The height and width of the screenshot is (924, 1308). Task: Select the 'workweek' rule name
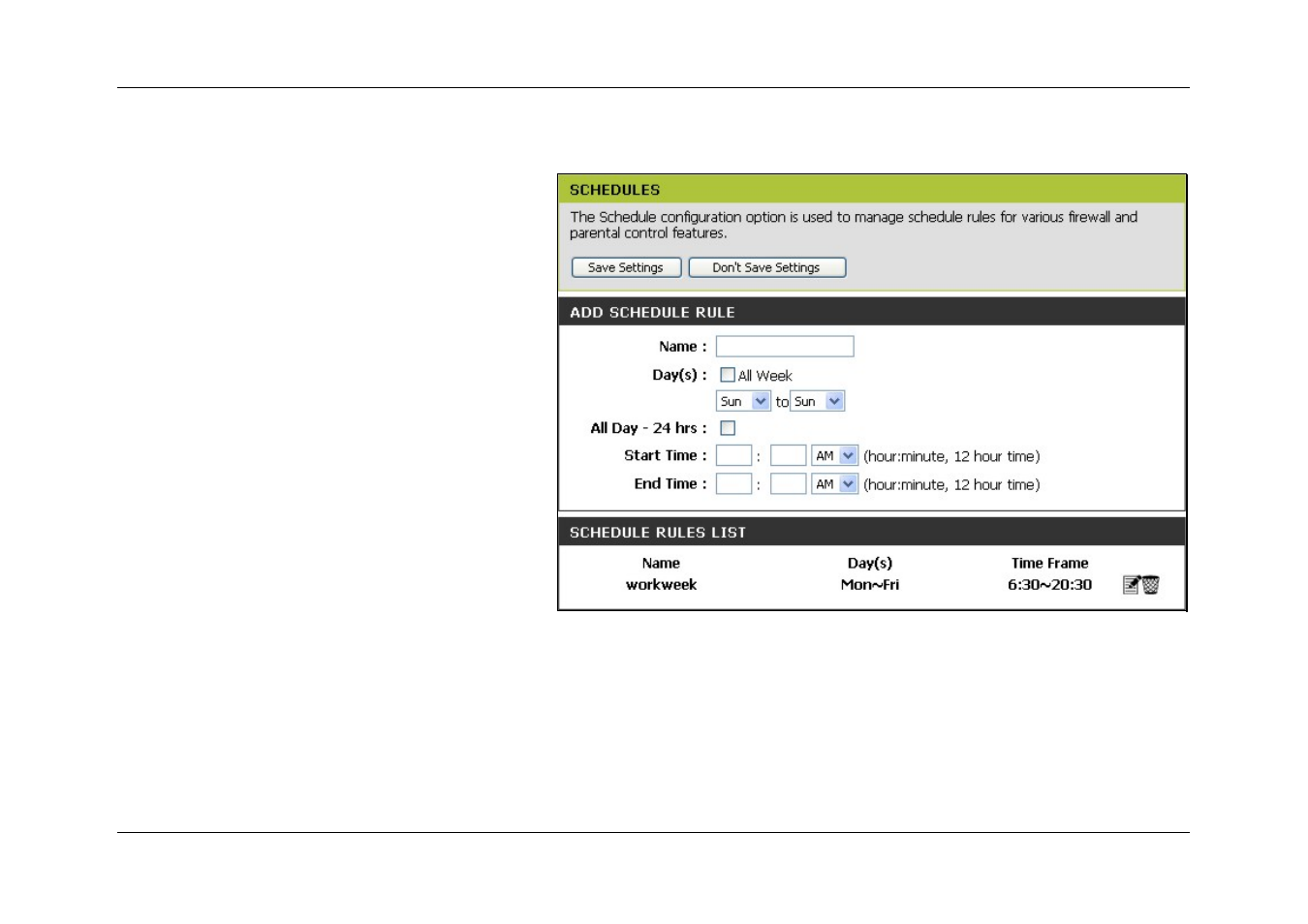coord(661,585)
